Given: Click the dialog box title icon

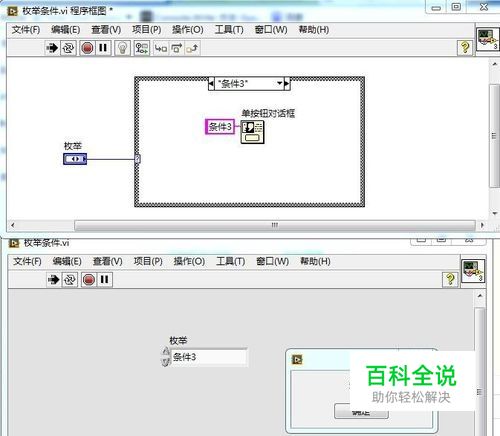Looking at the screenshot, I should (x=297, y=360).
